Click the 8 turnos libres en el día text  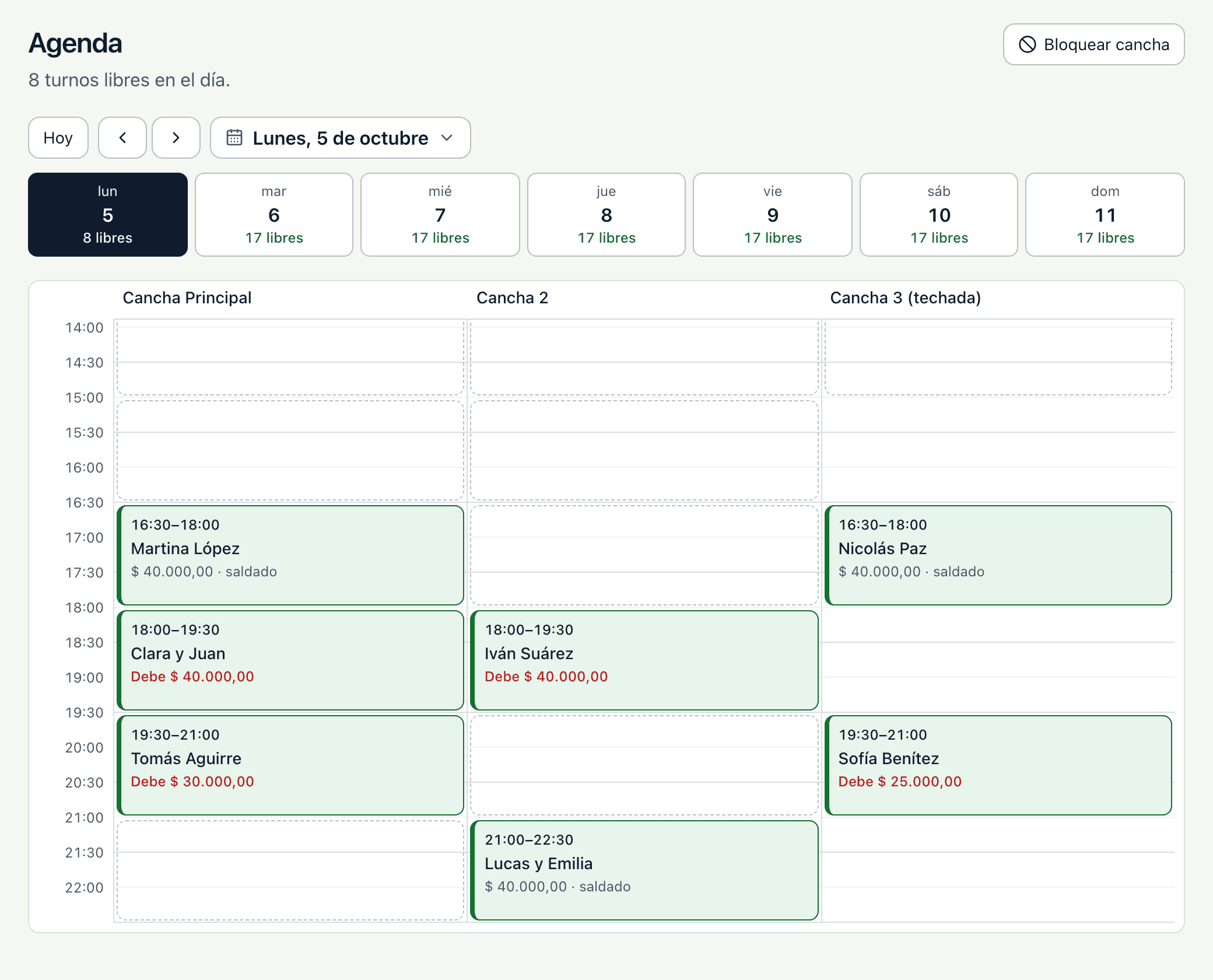pyautogui.click(x=129, y=80)
